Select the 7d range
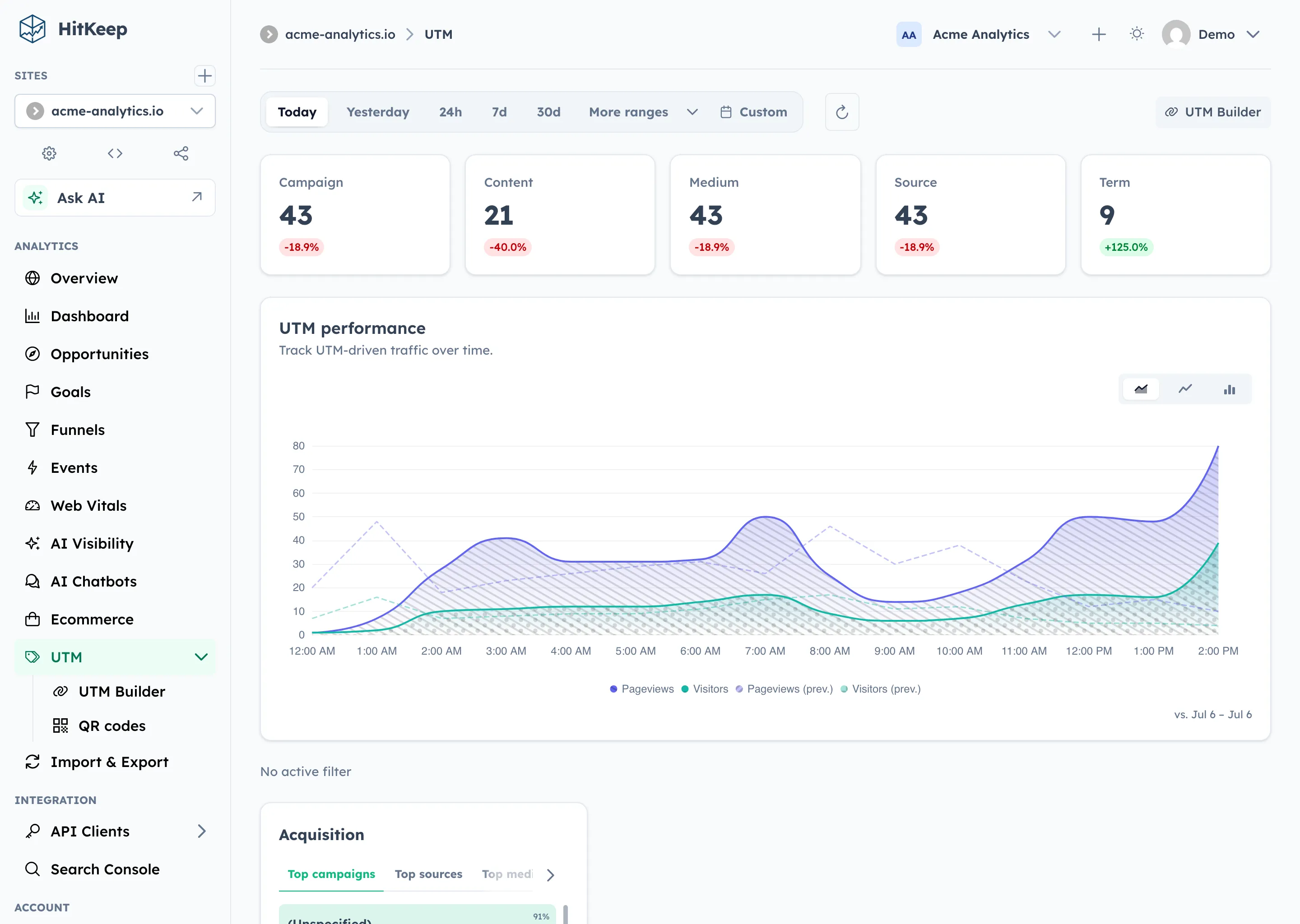 point(499,112)
